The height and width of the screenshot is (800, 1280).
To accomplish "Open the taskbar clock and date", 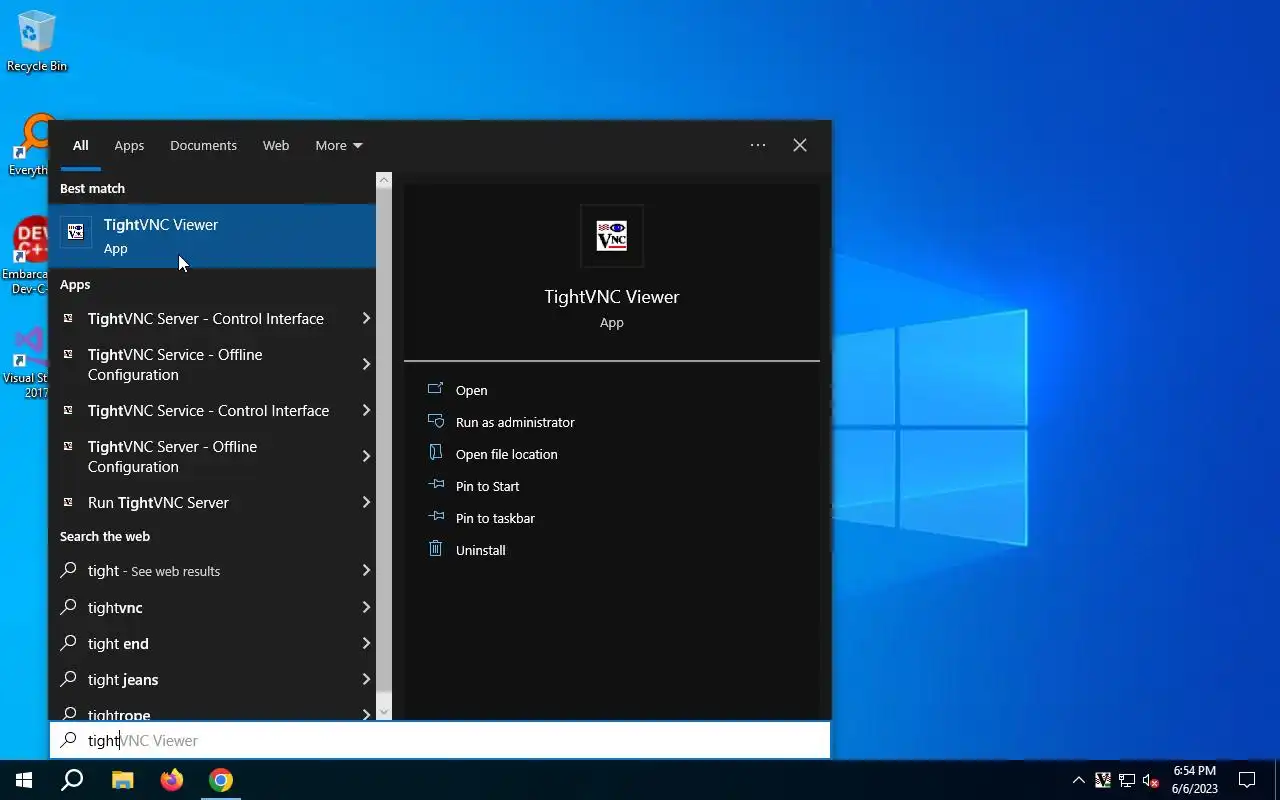I will pos(1194,780).
